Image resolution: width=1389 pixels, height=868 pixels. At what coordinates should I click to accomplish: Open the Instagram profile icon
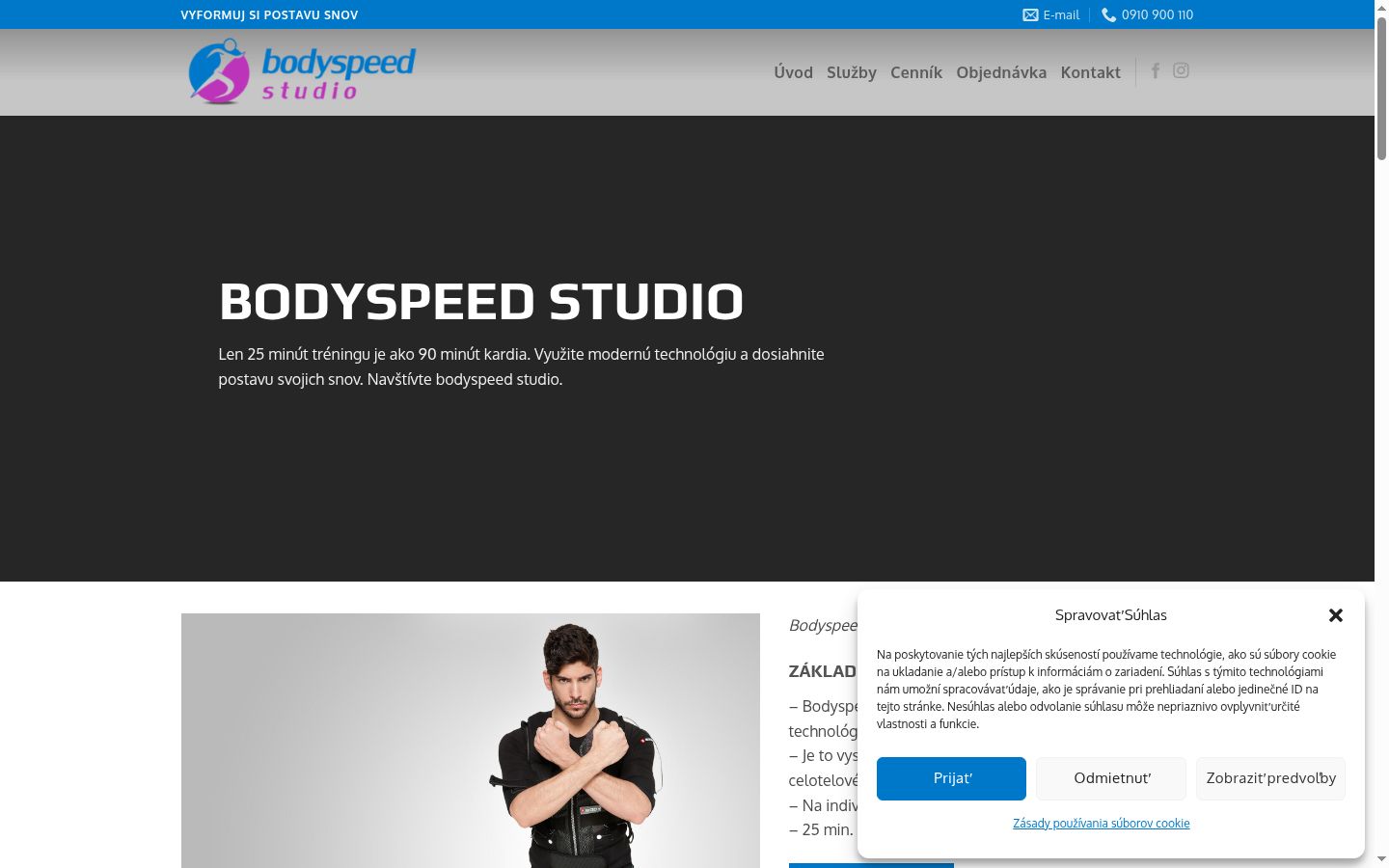[1181, 70]
